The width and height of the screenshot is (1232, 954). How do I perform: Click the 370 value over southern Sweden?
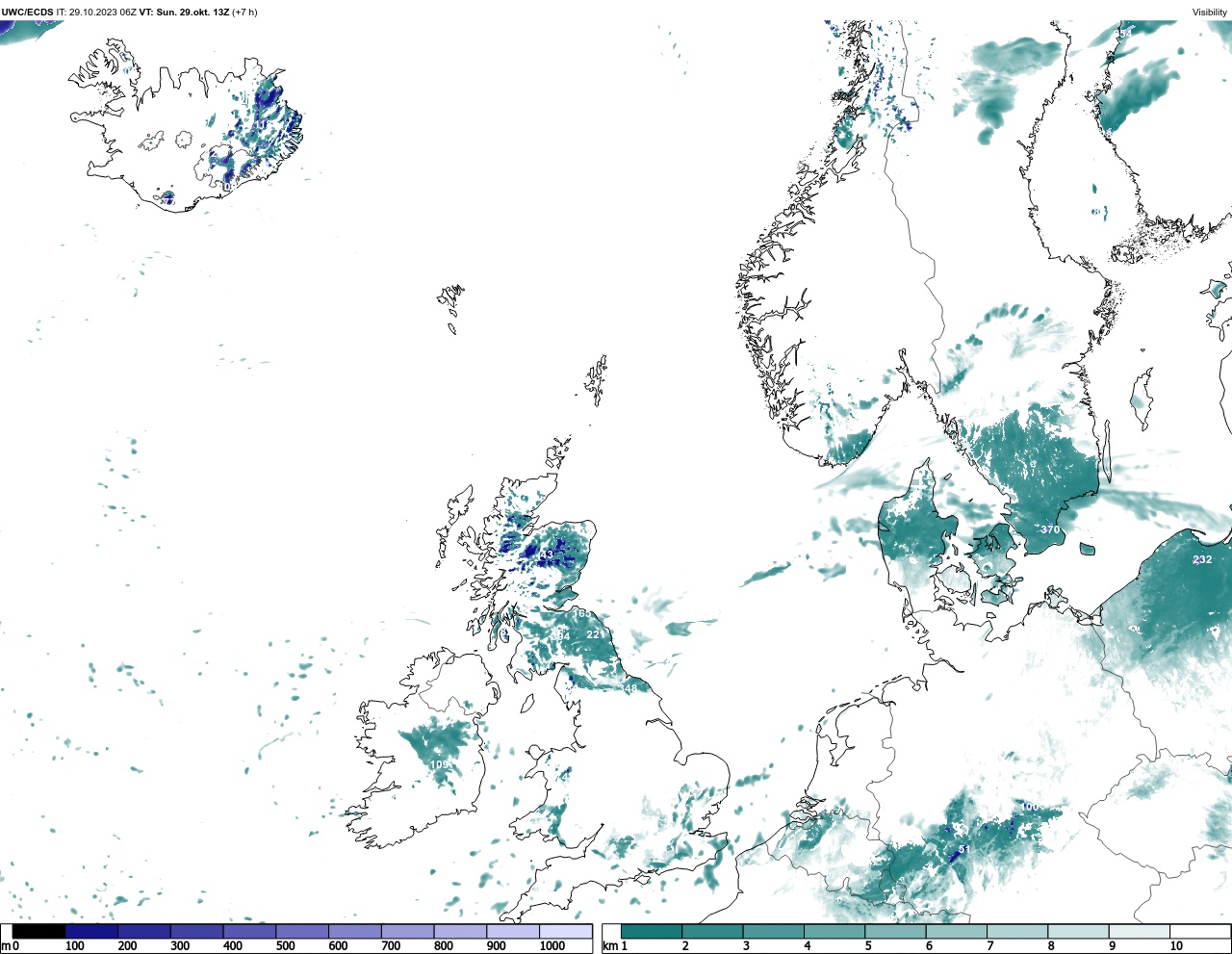pyautogui.click(x=1050, y=529)
